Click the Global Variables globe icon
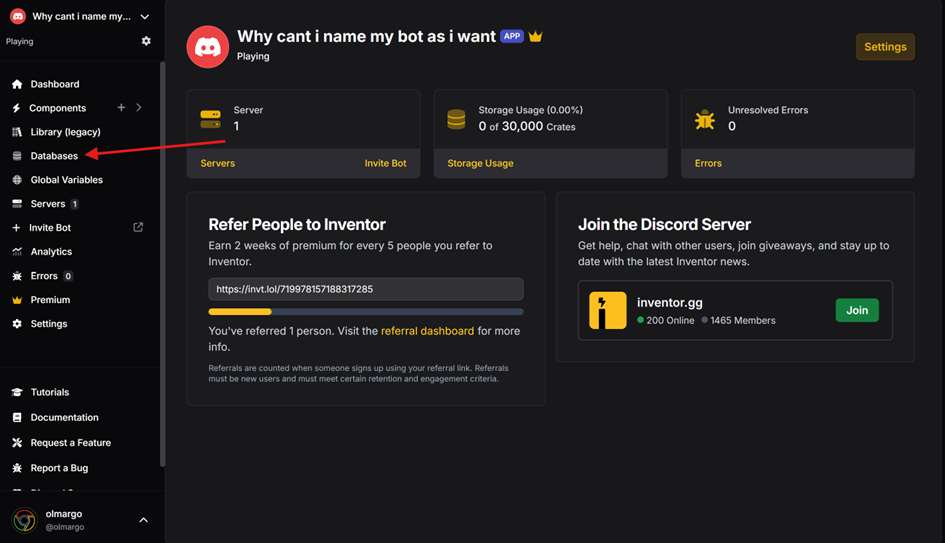The image size is (945, 543). click(x=17, y=180)
